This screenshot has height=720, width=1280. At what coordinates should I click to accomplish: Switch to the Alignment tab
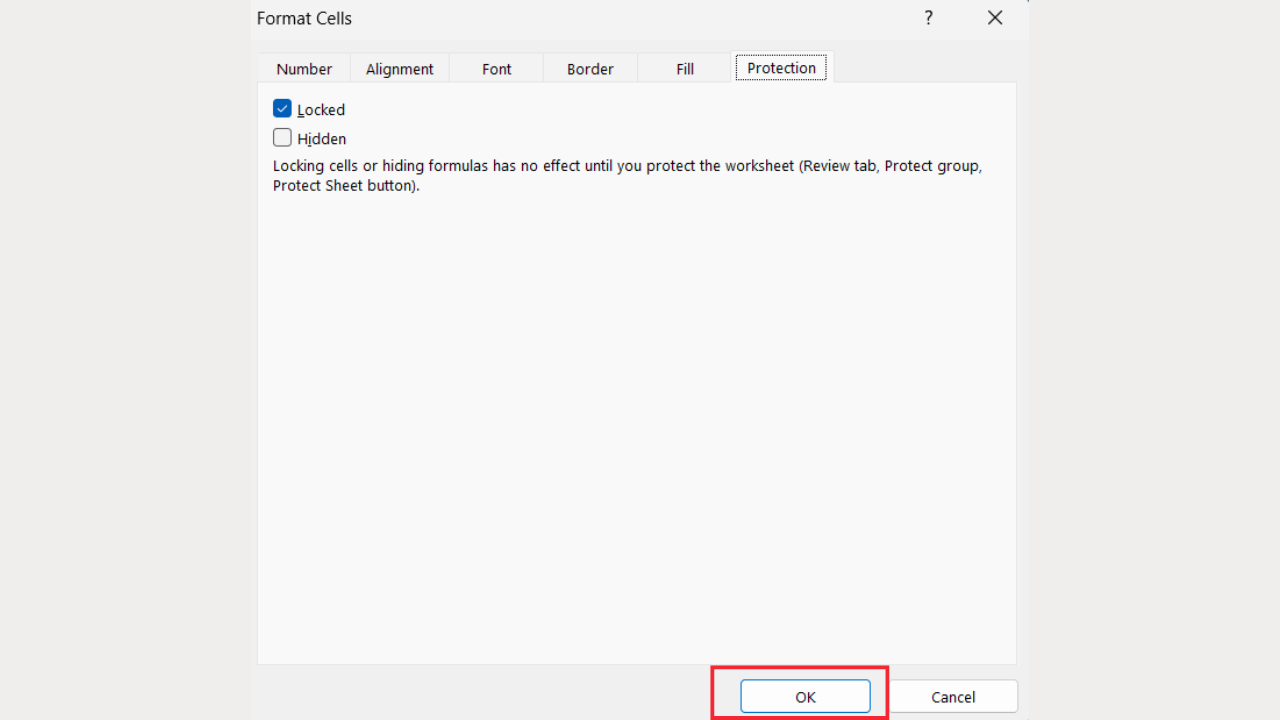399,69
